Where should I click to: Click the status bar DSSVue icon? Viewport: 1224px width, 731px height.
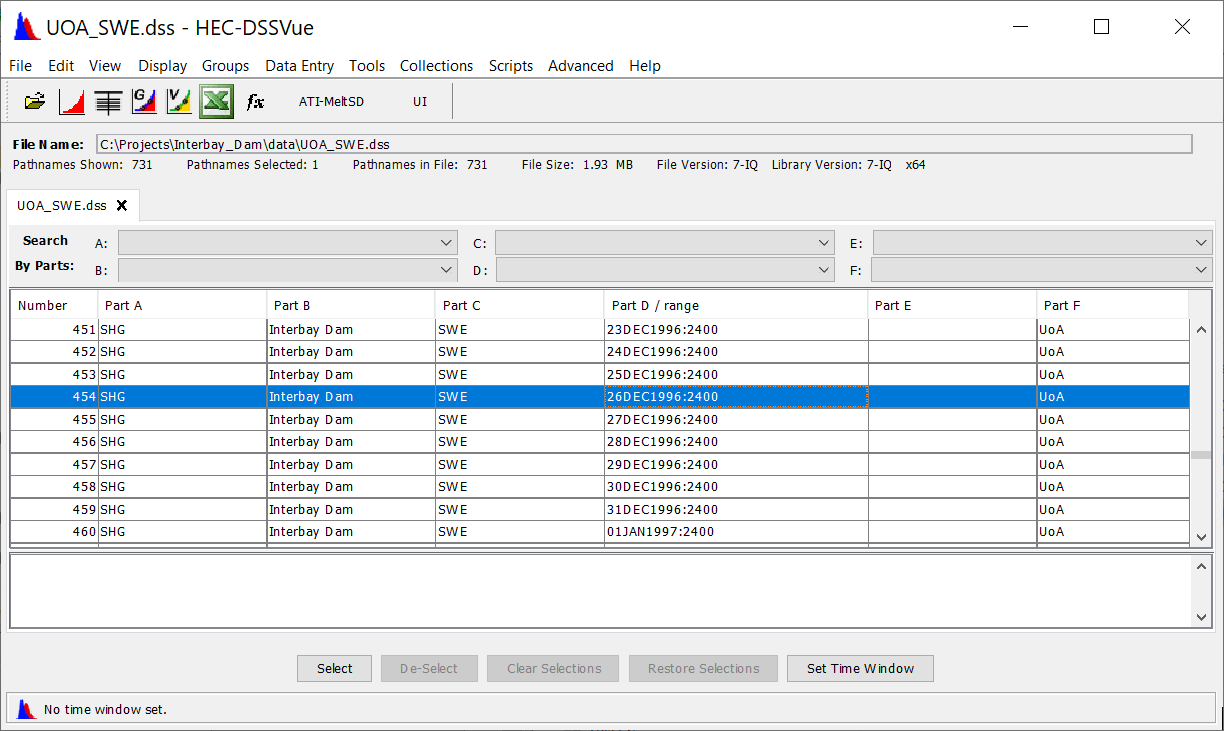[26, 709]
